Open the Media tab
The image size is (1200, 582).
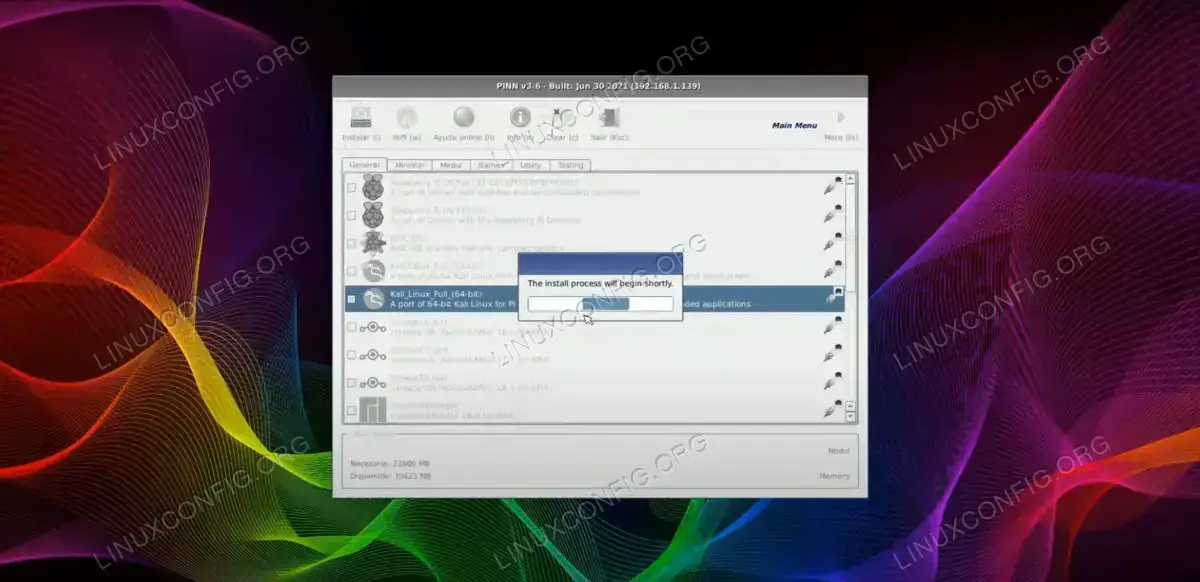click(451, 165)
